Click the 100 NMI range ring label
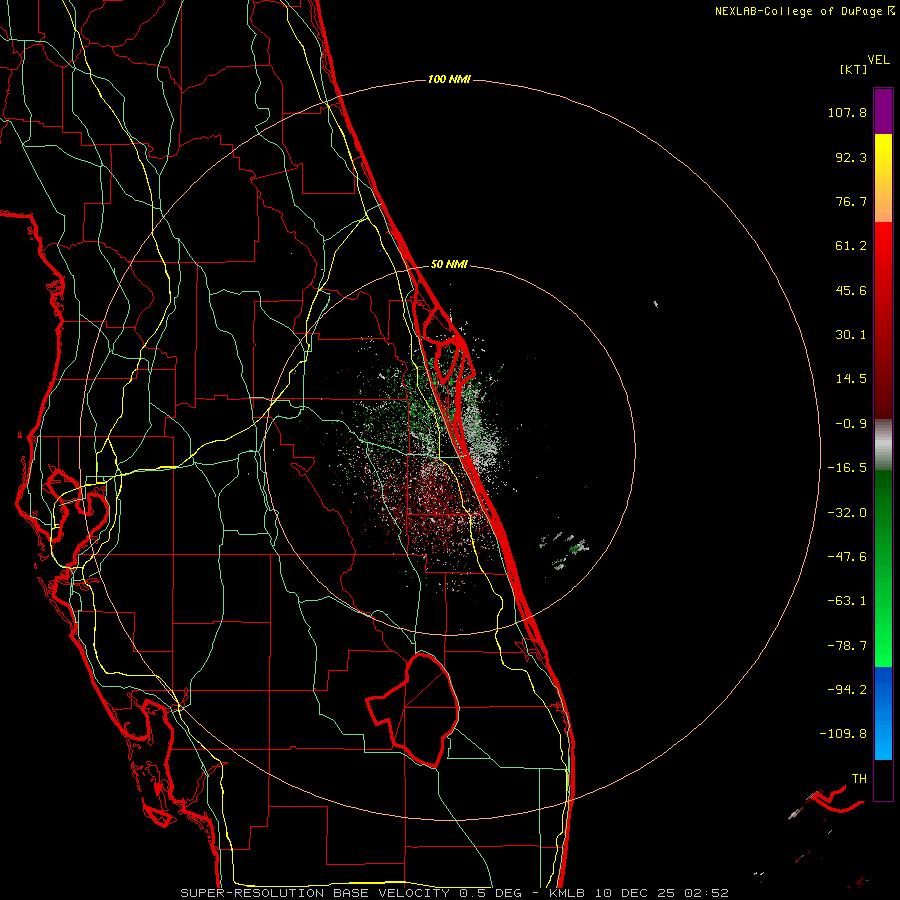Image resolution: width=900 pixels, height=900 pixels. pyautogui.click(x=449, y=79)
